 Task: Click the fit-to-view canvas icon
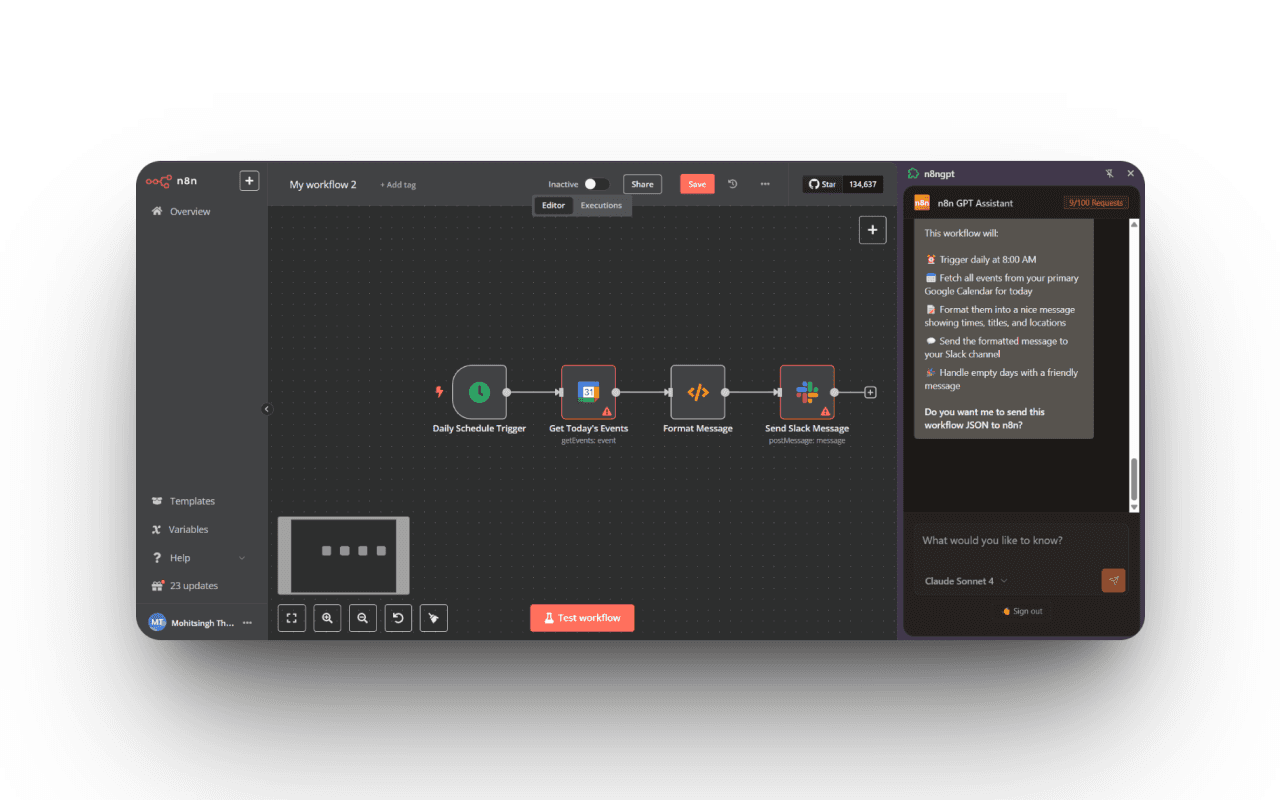point(291,617)
